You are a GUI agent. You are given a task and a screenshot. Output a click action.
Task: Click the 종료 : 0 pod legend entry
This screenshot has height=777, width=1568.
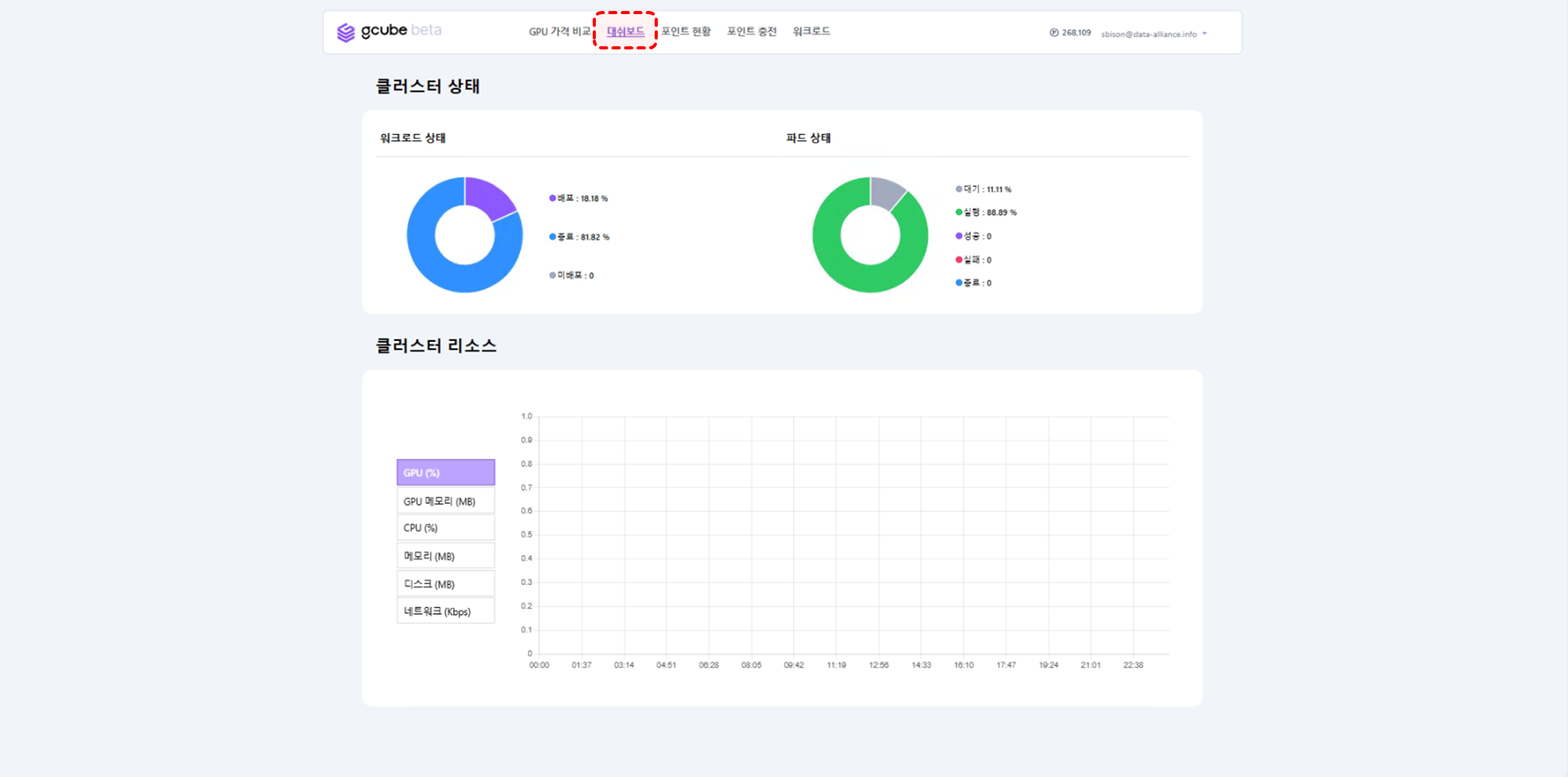coord(974,283)
